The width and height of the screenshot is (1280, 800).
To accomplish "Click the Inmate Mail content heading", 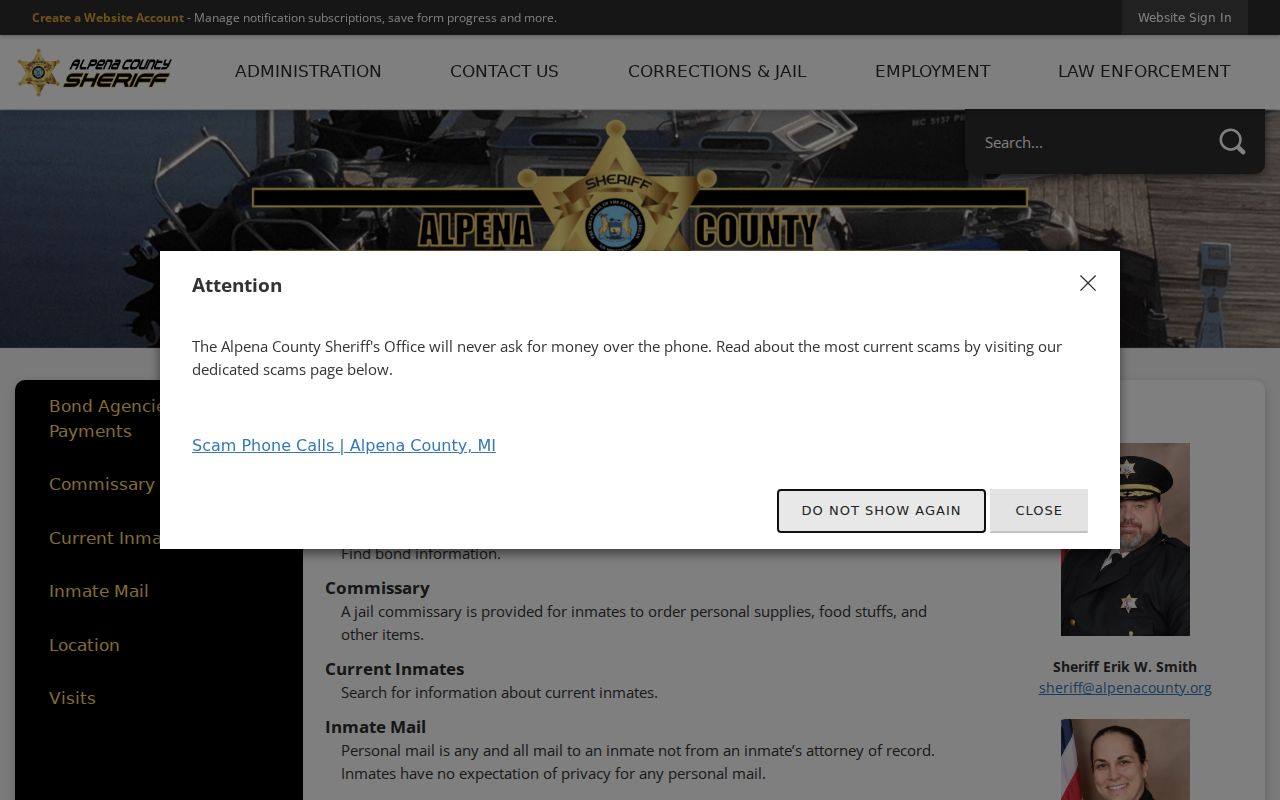I will point(375,727).
